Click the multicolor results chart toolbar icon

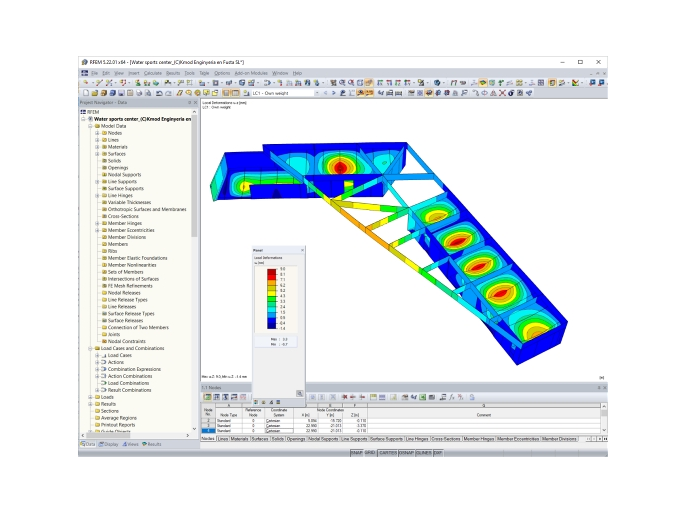(575, 83)
